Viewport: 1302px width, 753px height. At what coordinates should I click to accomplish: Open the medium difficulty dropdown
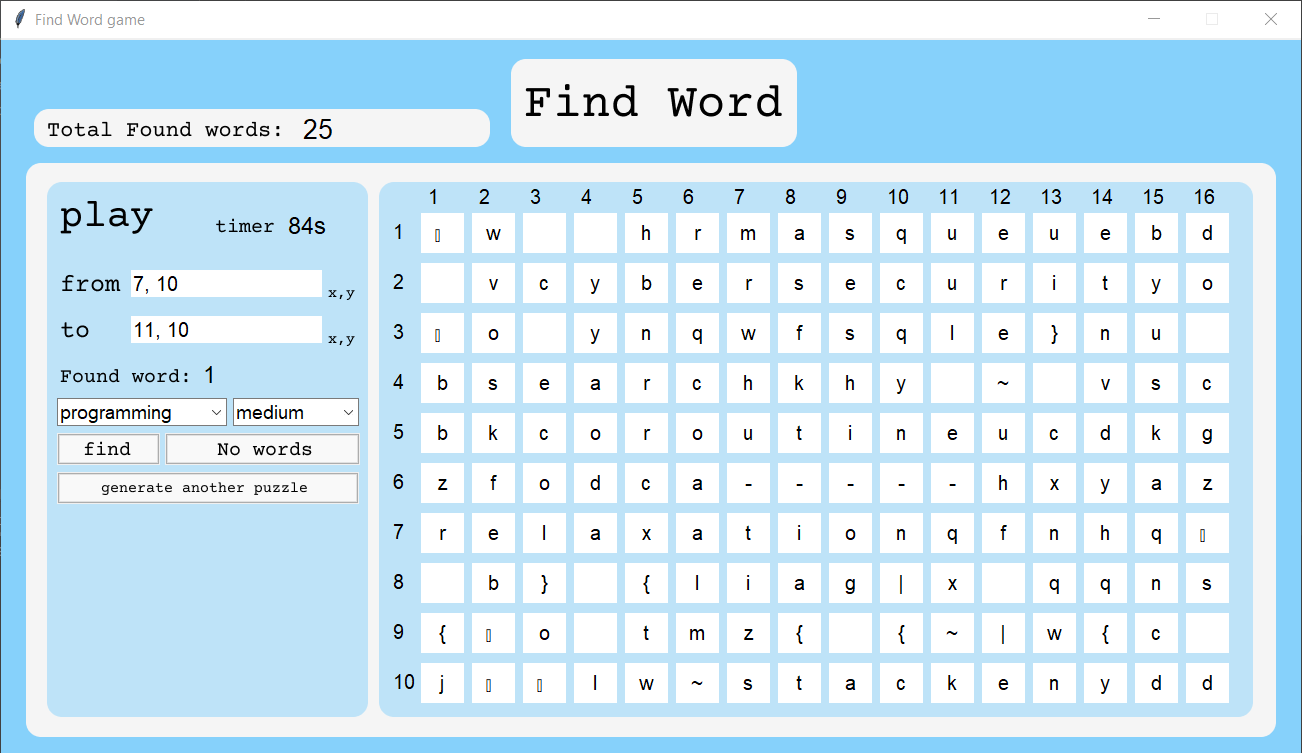tap(295, 412)
